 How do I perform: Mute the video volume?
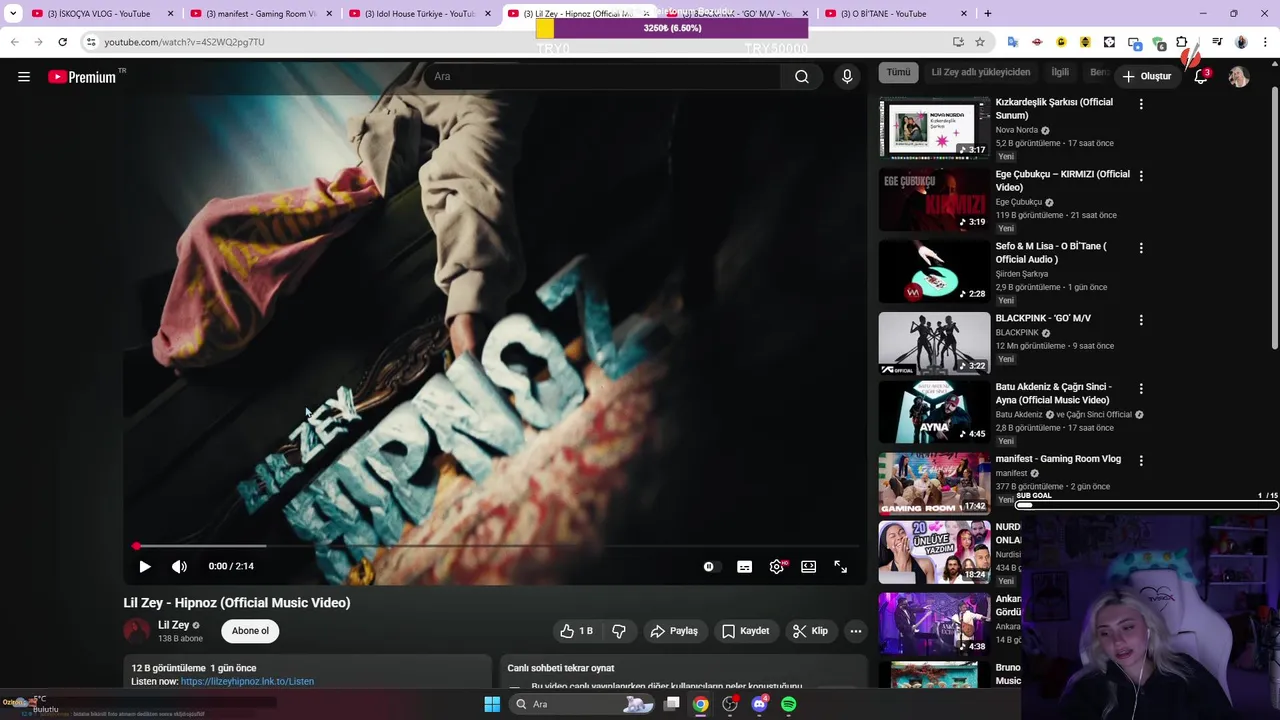click(x=179, y=566)
